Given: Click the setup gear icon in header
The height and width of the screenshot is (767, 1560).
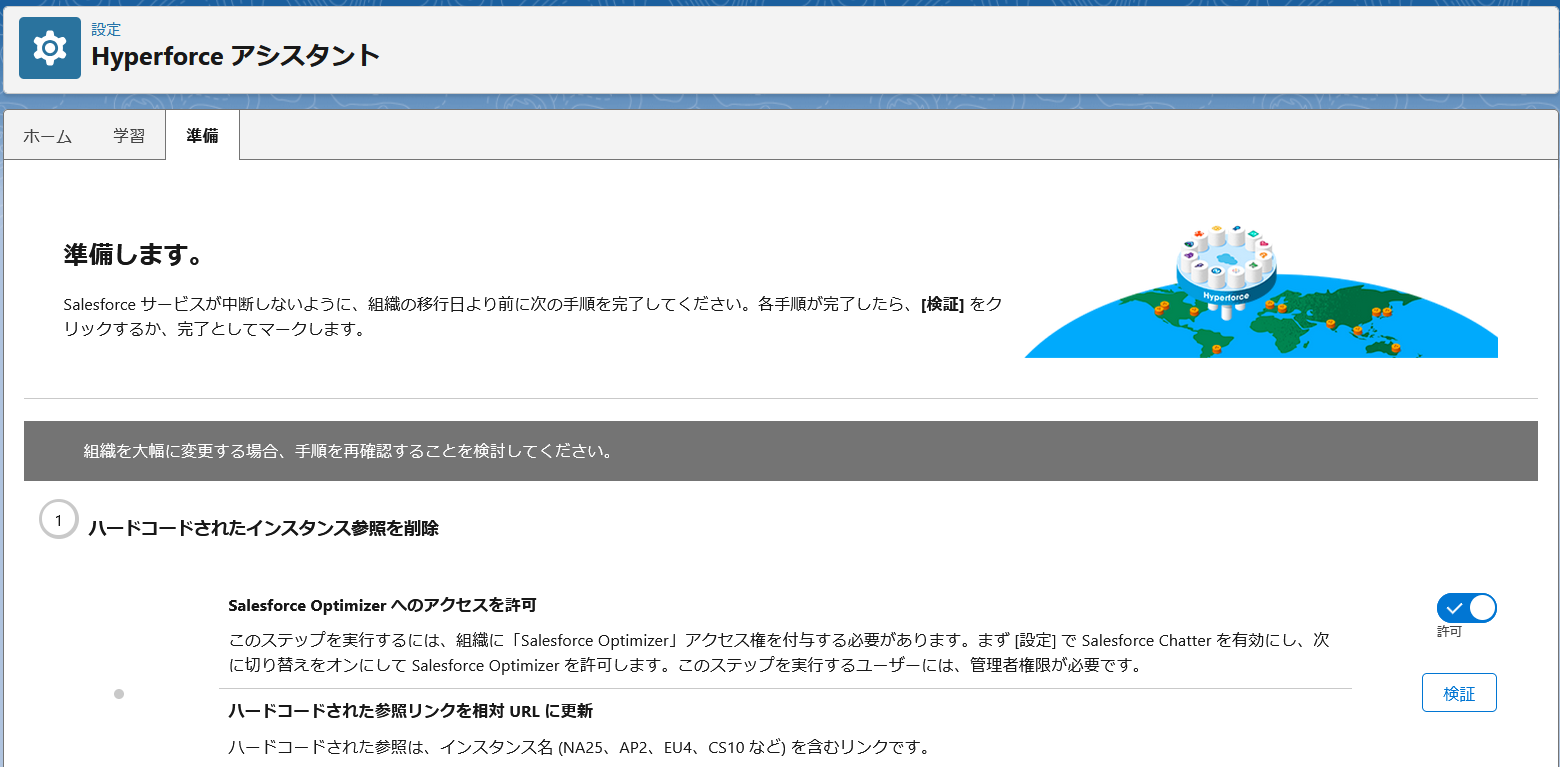Looking at the screenshot, I should click(x=50, y=48).
